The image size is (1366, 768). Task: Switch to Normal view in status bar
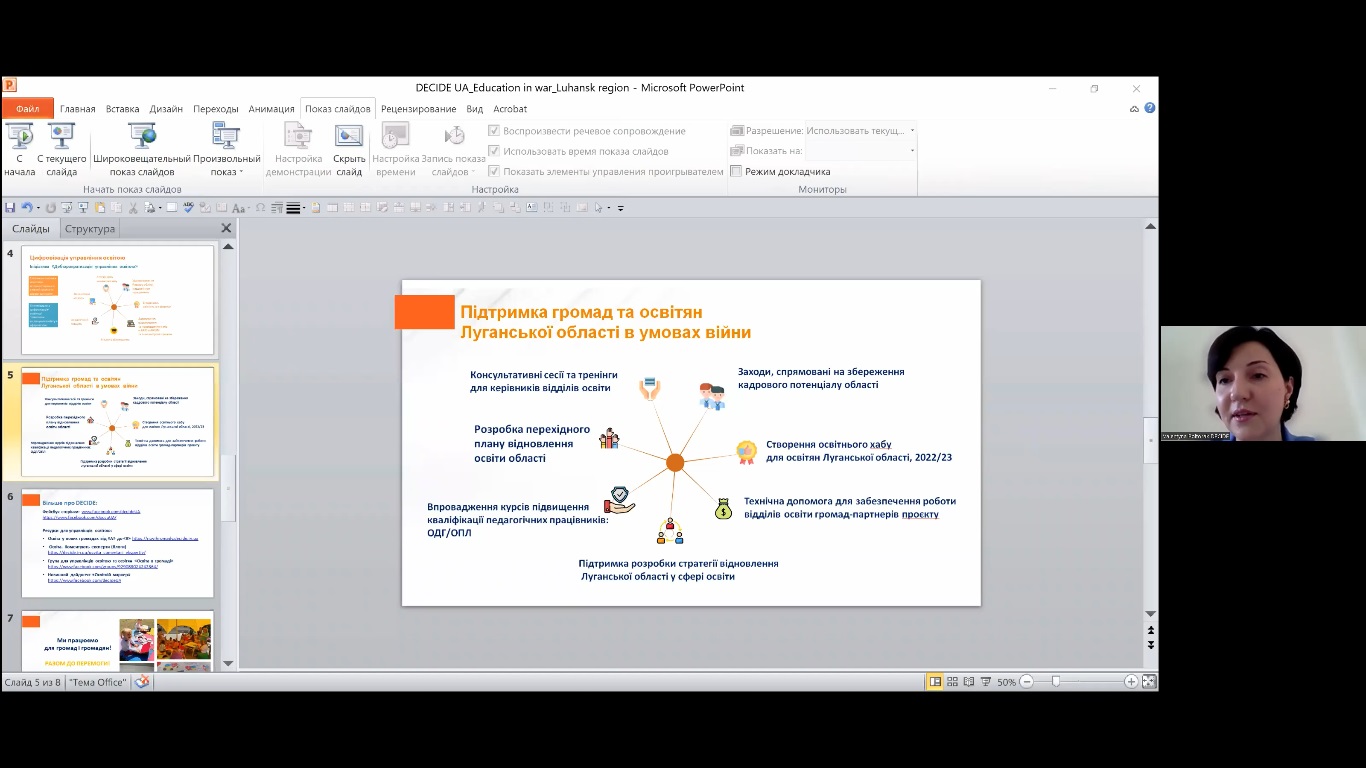click(935, 682)
